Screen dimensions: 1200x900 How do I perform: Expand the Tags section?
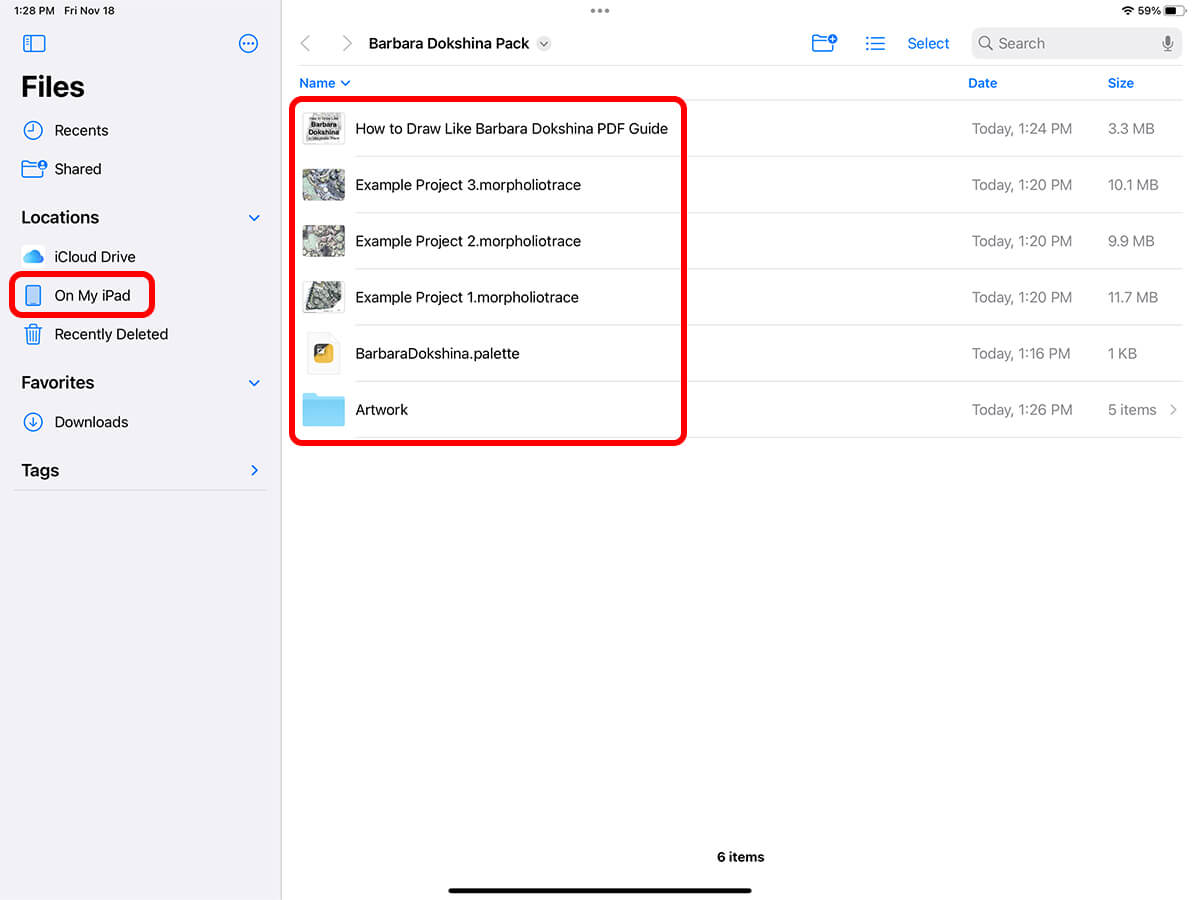[x=254, y=471]
